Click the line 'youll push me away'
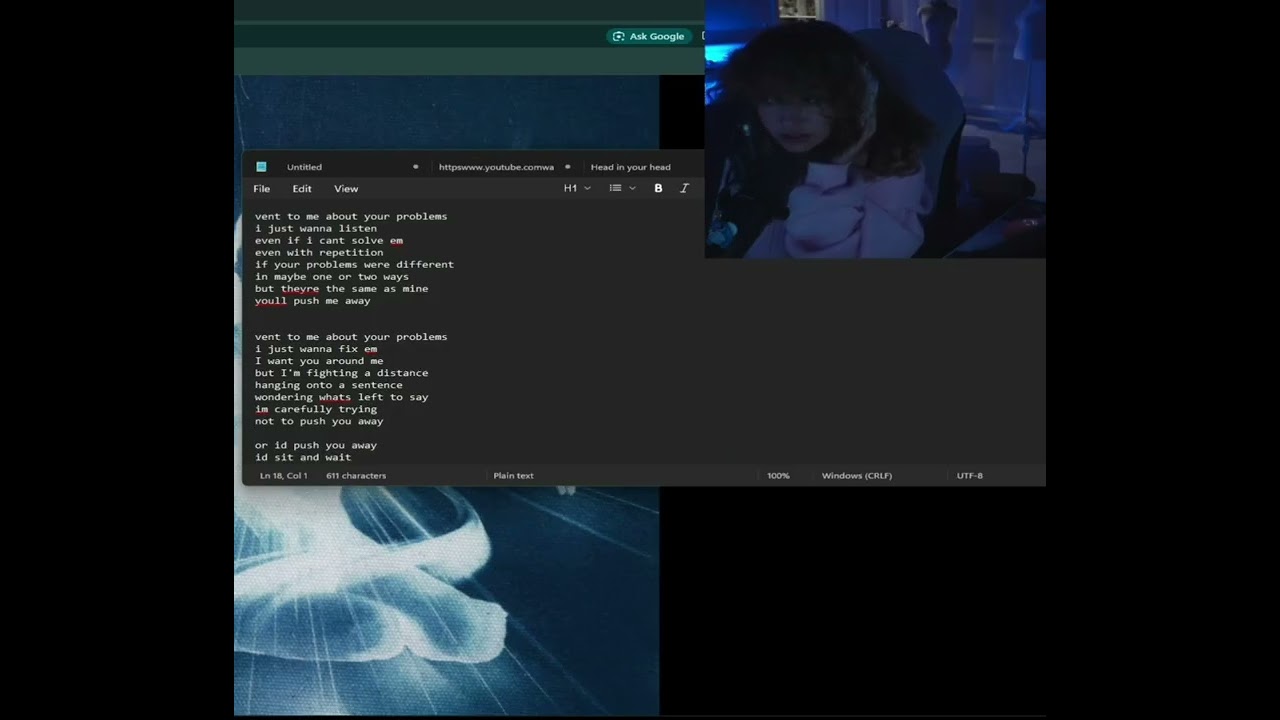The width and height of the screenshot is (1280, 720). [312, 301]
